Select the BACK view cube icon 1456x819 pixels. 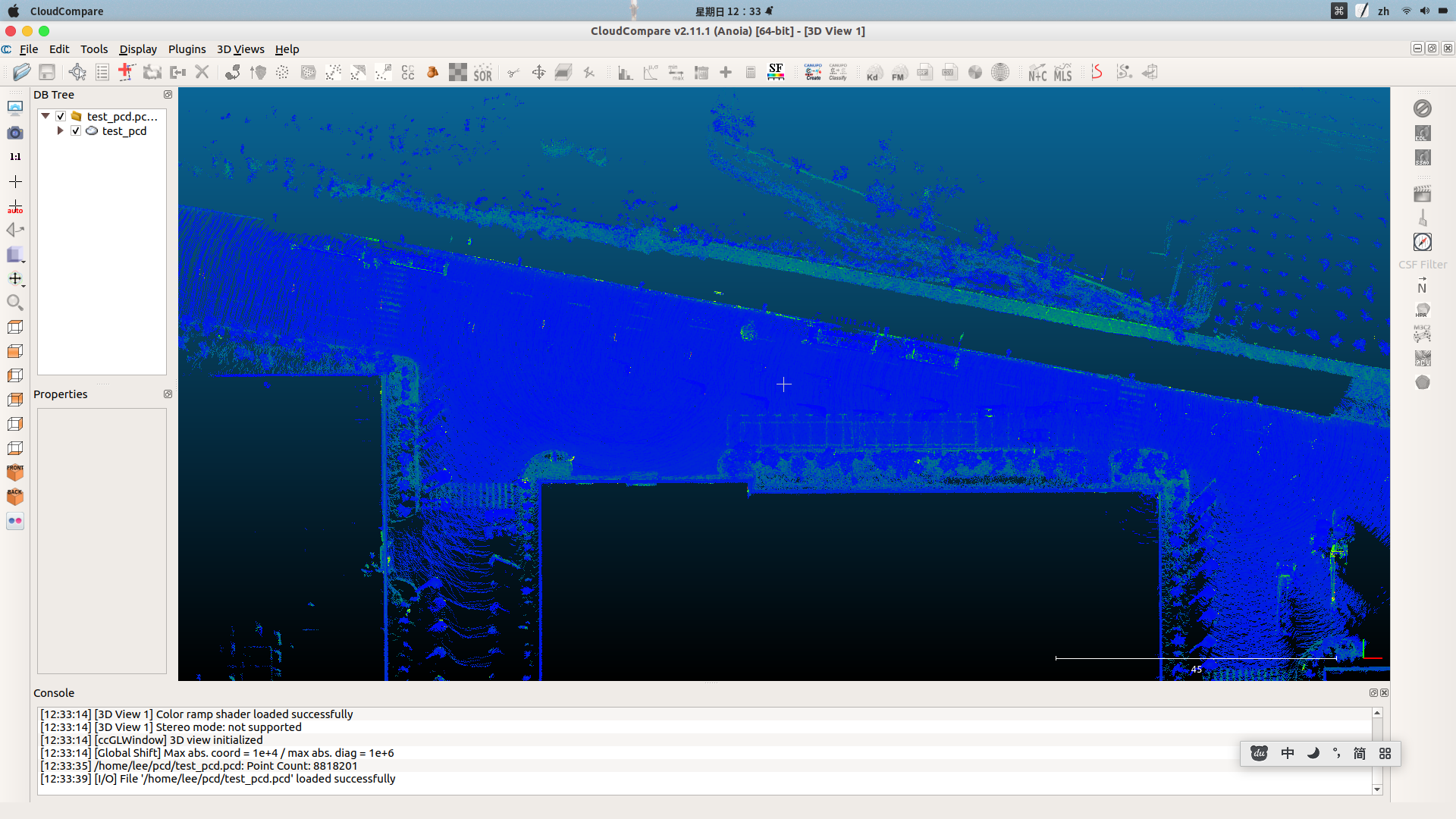15,497
